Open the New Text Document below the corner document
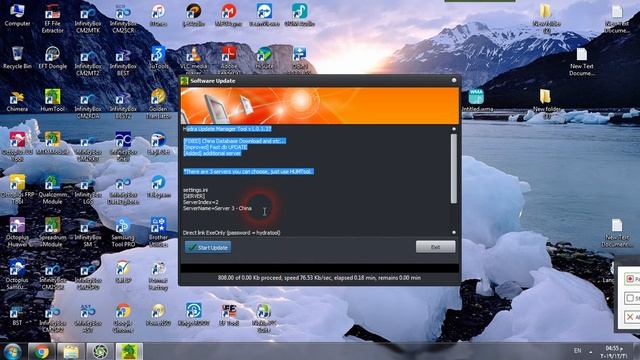This screenshot has width=640, height=360. (x=582, y=62)
